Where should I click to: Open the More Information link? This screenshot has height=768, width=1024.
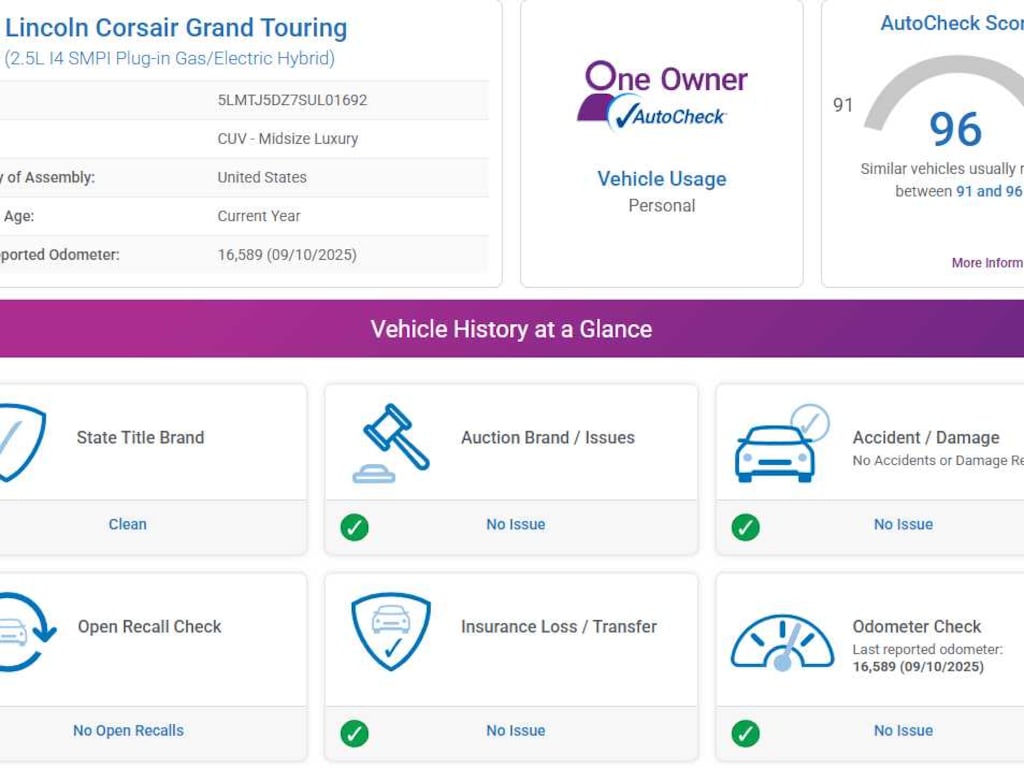click(x=986, y=263)
